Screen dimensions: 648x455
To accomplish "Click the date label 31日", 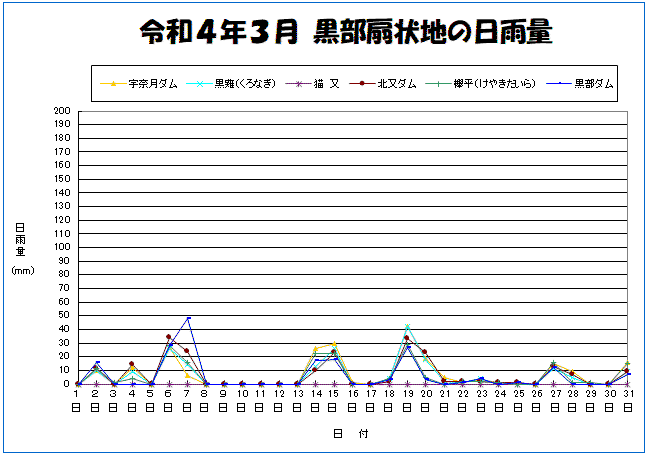I will coord(628,400).
